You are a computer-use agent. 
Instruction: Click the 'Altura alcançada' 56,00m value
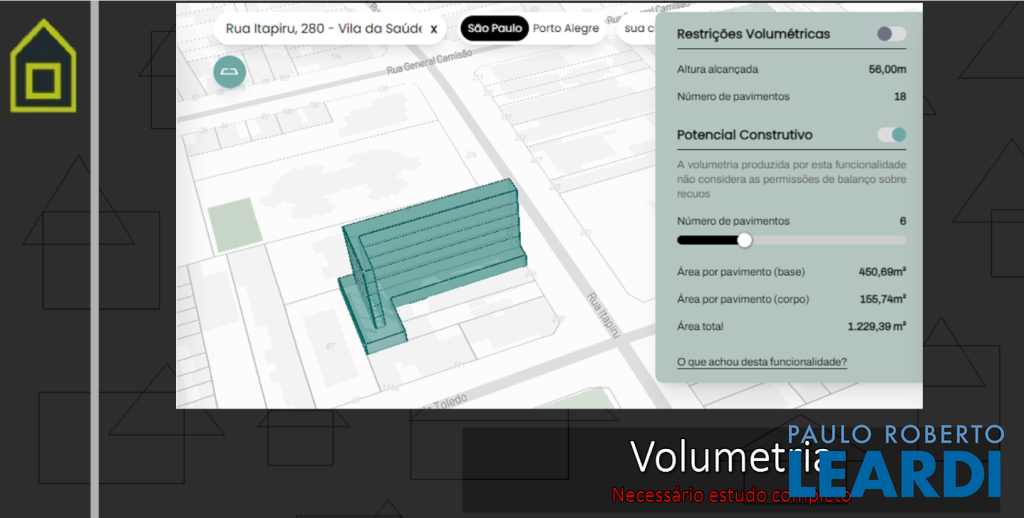pyautogui.click(x=888, y=69)
